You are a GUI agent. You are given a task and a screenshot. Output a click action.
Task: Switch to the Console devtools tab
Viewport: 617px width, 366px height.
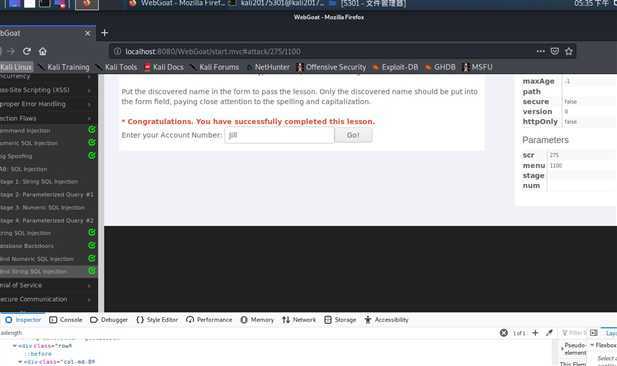66,320
